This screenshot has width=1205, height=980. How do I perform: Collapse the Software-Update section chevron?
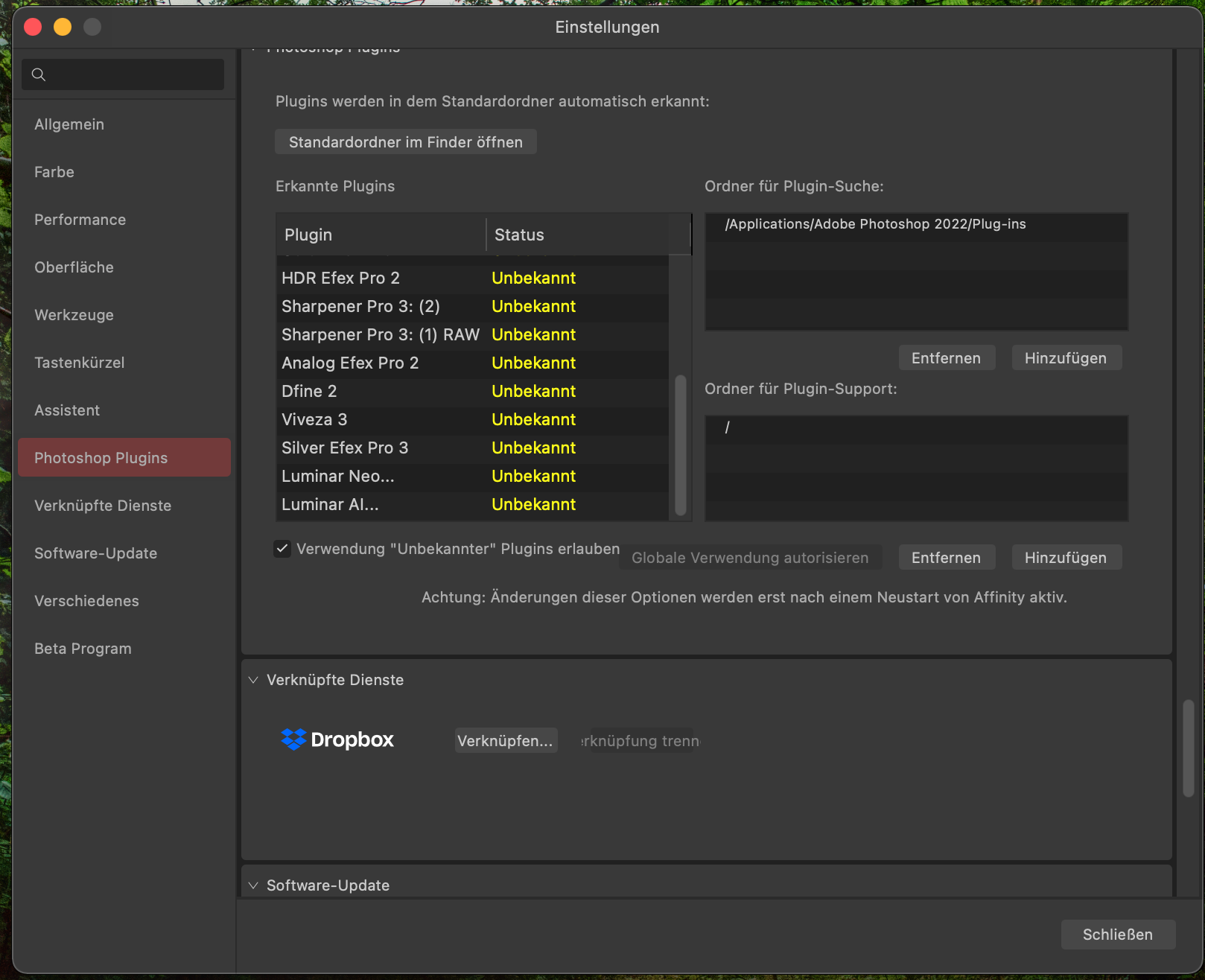coord(253,885)
